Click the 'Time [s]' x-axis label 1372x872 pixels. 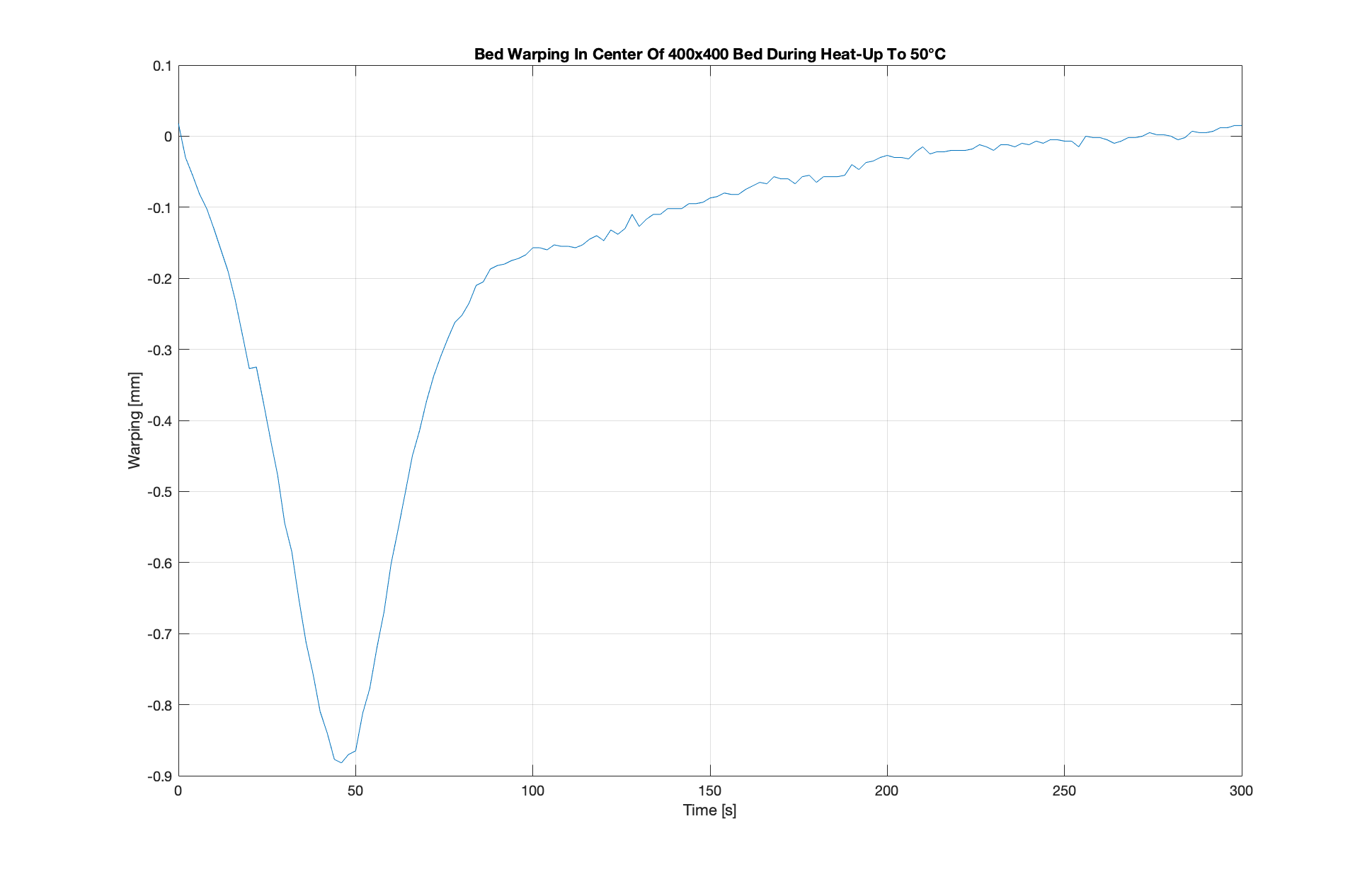(709, 810)
